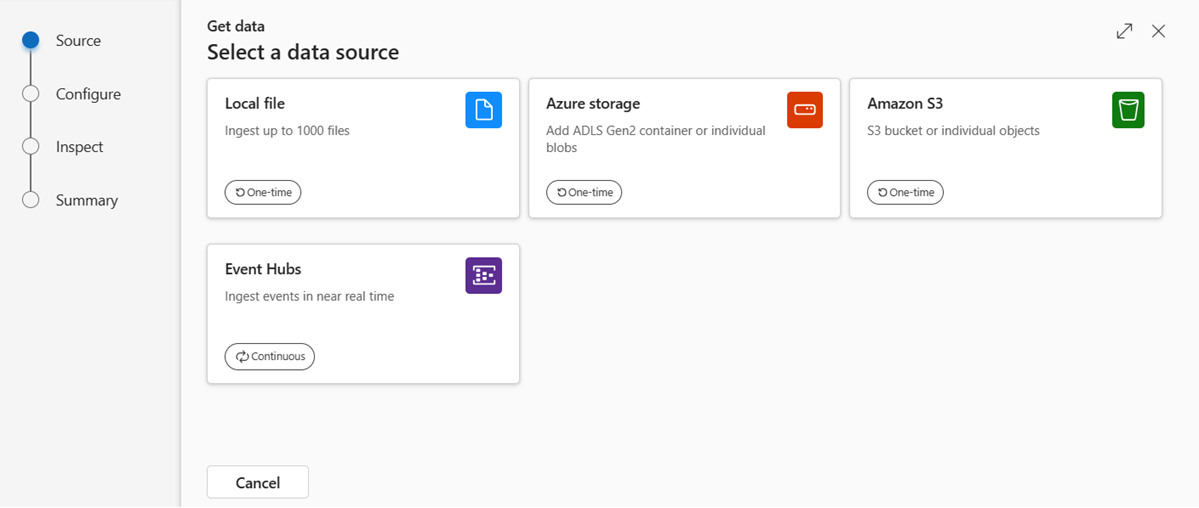Select the Source step circle
1199x508 pixels.
pos(31,41)
